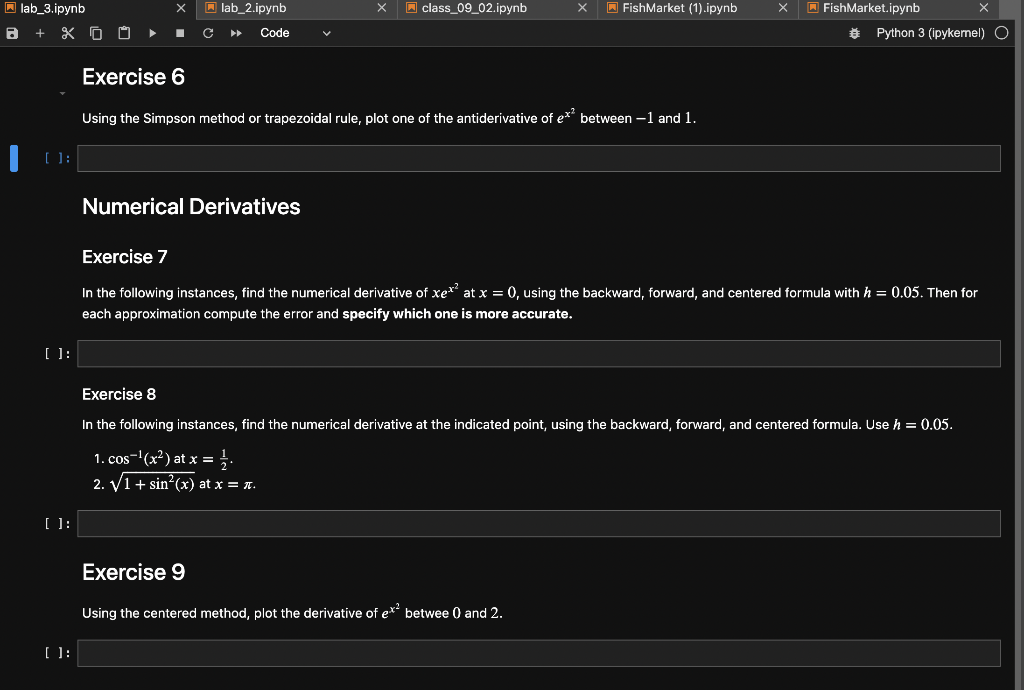Collapse the Exercise 6 heading section
Image resolution: width=1024 pixels, height=690 pixels.
[x=63, y=93]
